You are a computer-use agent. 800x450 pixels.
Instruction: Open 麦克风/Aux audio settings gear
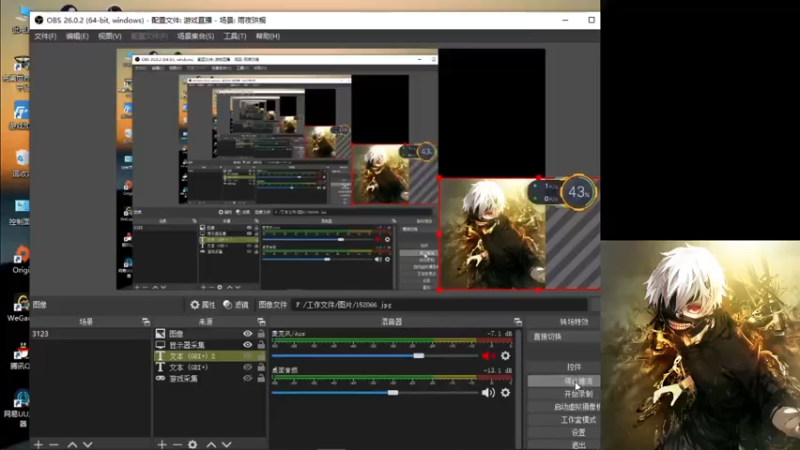click(x=505, y=356)
